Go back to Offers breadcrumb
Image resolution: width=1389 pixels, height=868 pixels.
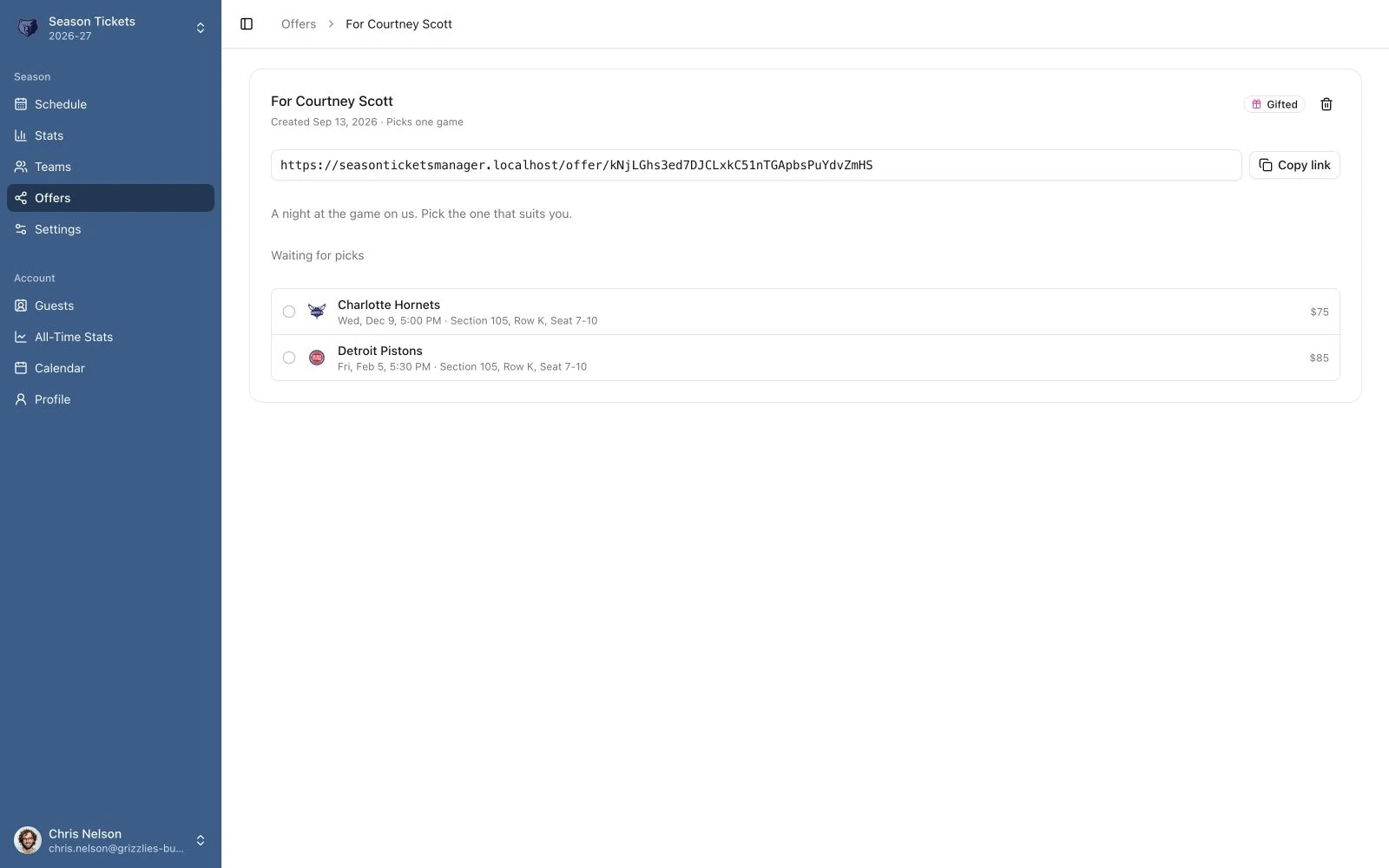point(299,24)
